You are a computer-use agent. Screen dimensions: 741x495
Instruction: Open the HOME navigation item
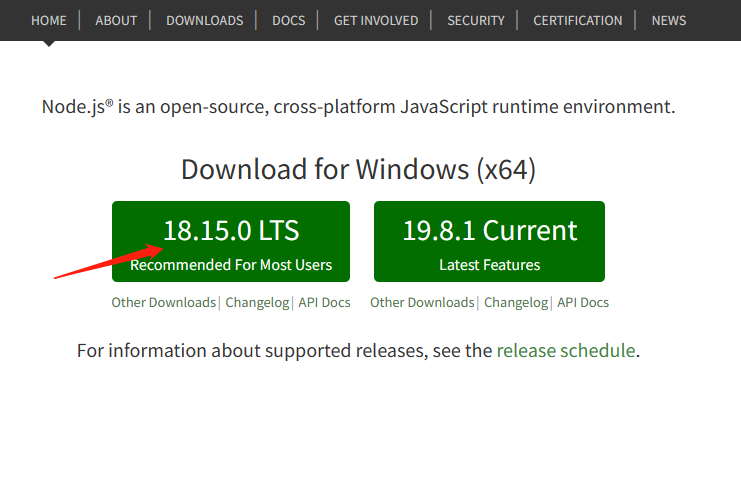click(x=49, y=21)
